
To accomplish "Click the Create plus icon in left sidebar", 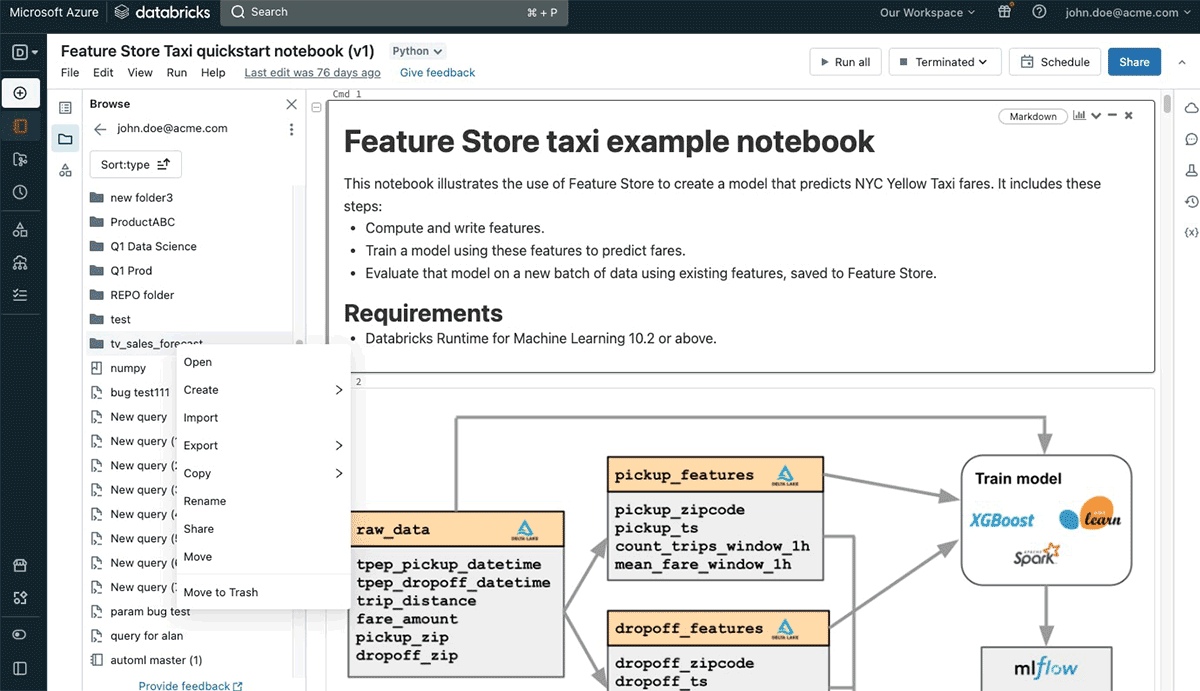I will click(21, 93).
